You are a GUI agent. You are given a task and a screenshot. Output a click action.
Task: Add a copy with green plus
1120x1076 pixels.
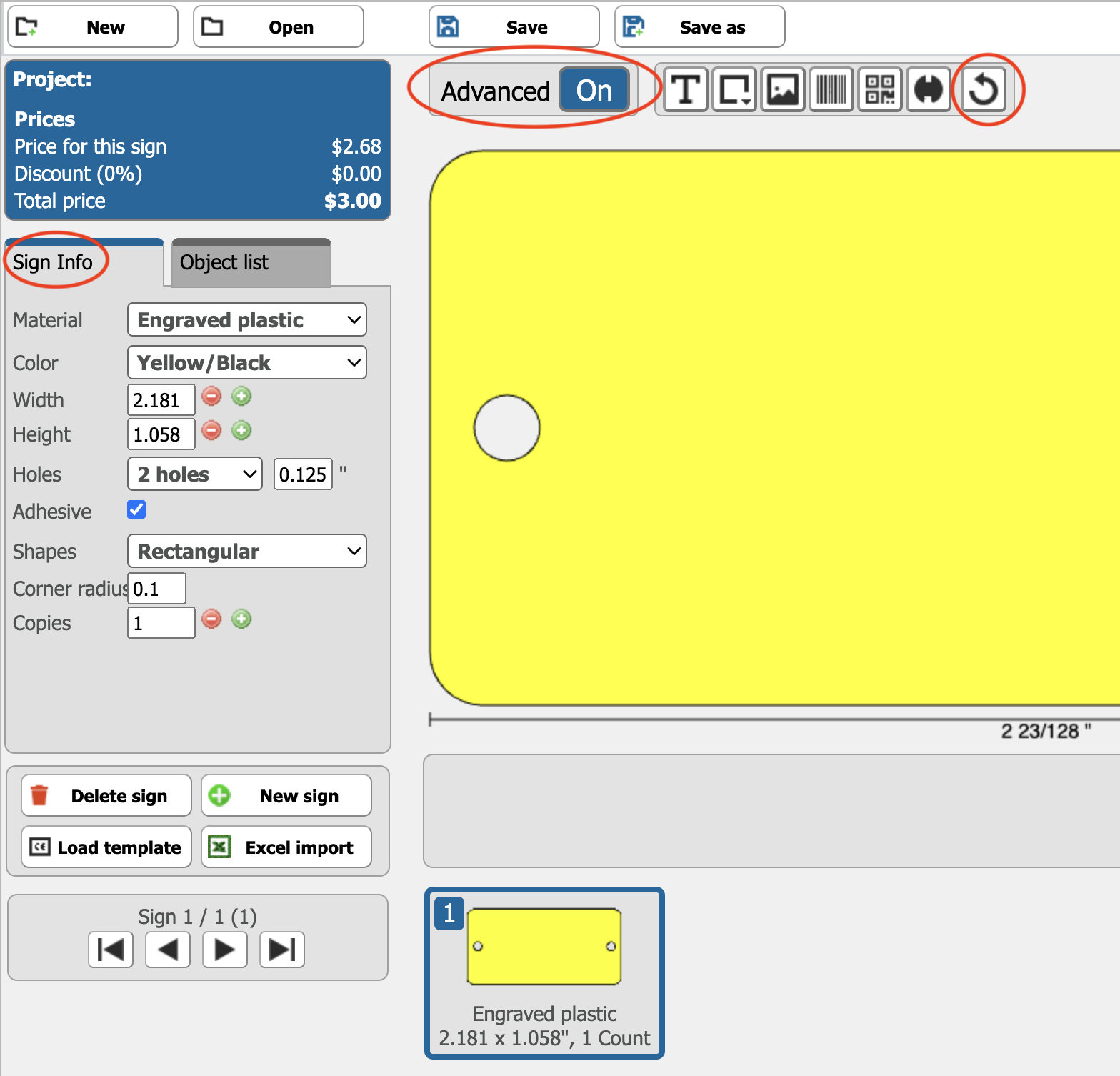(x=242, y=619)
